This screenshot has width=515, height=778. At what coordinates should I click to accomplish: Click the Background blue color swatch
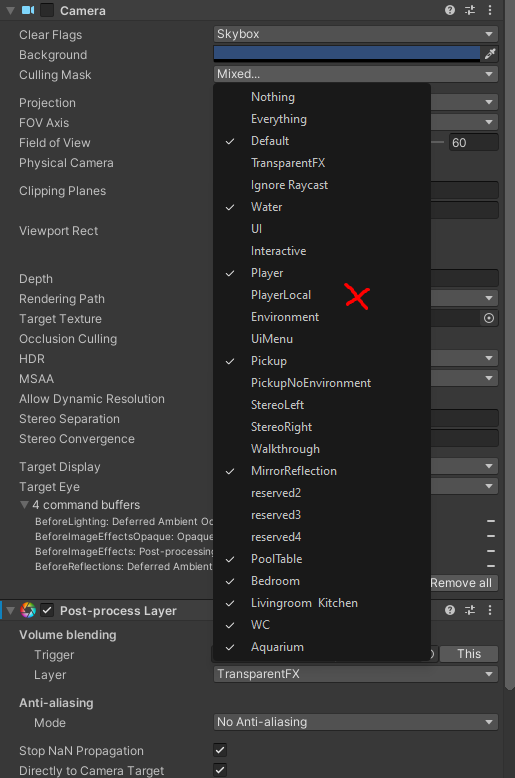(347, 53)
